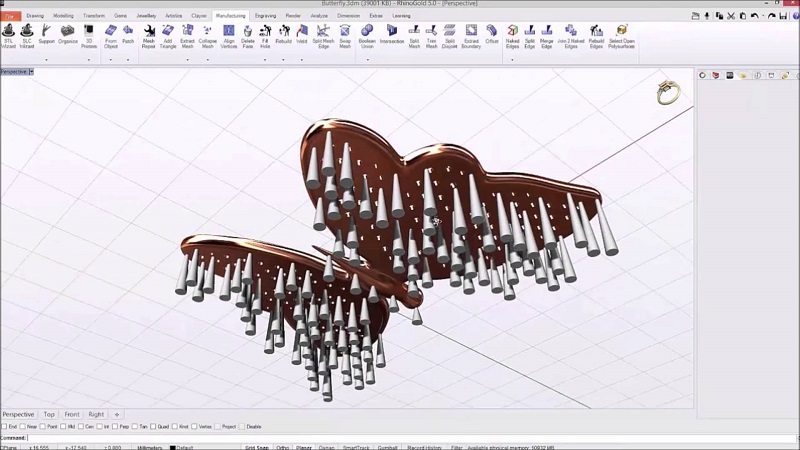800x450 pixels.
Task: Switch to the Jewellery ribbon tab
Action: (x=148, y=16)
